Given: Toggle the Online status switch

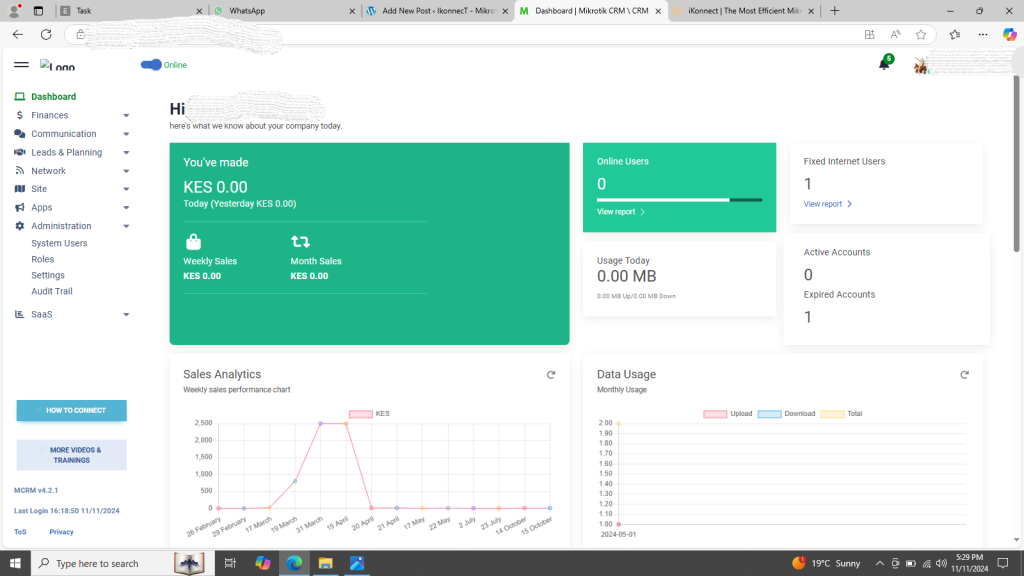Looking at the screenshot, I should (149, 64).
